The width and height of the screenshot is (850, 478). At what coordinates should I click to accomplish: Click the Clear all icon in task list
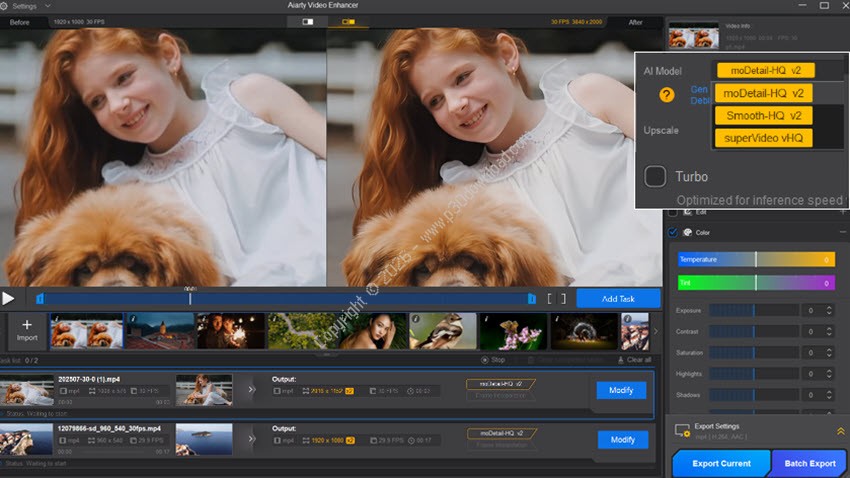[619, 360]
